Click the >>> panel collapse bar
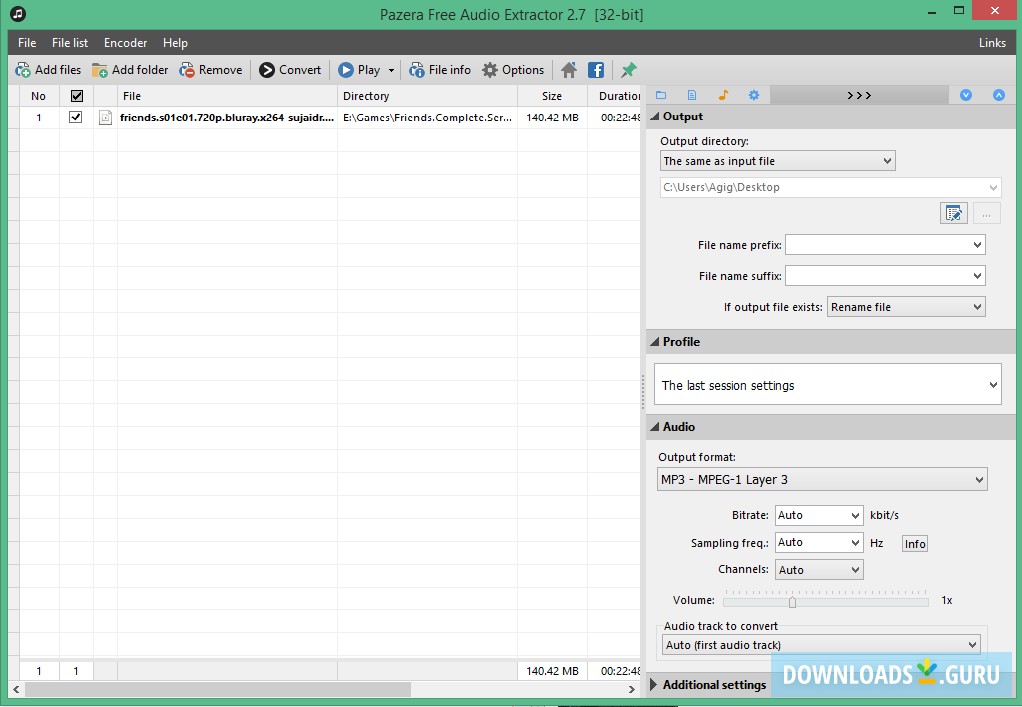Image resolution: width=1022 pixels, height=707 pixels. (x=859, y=95)
